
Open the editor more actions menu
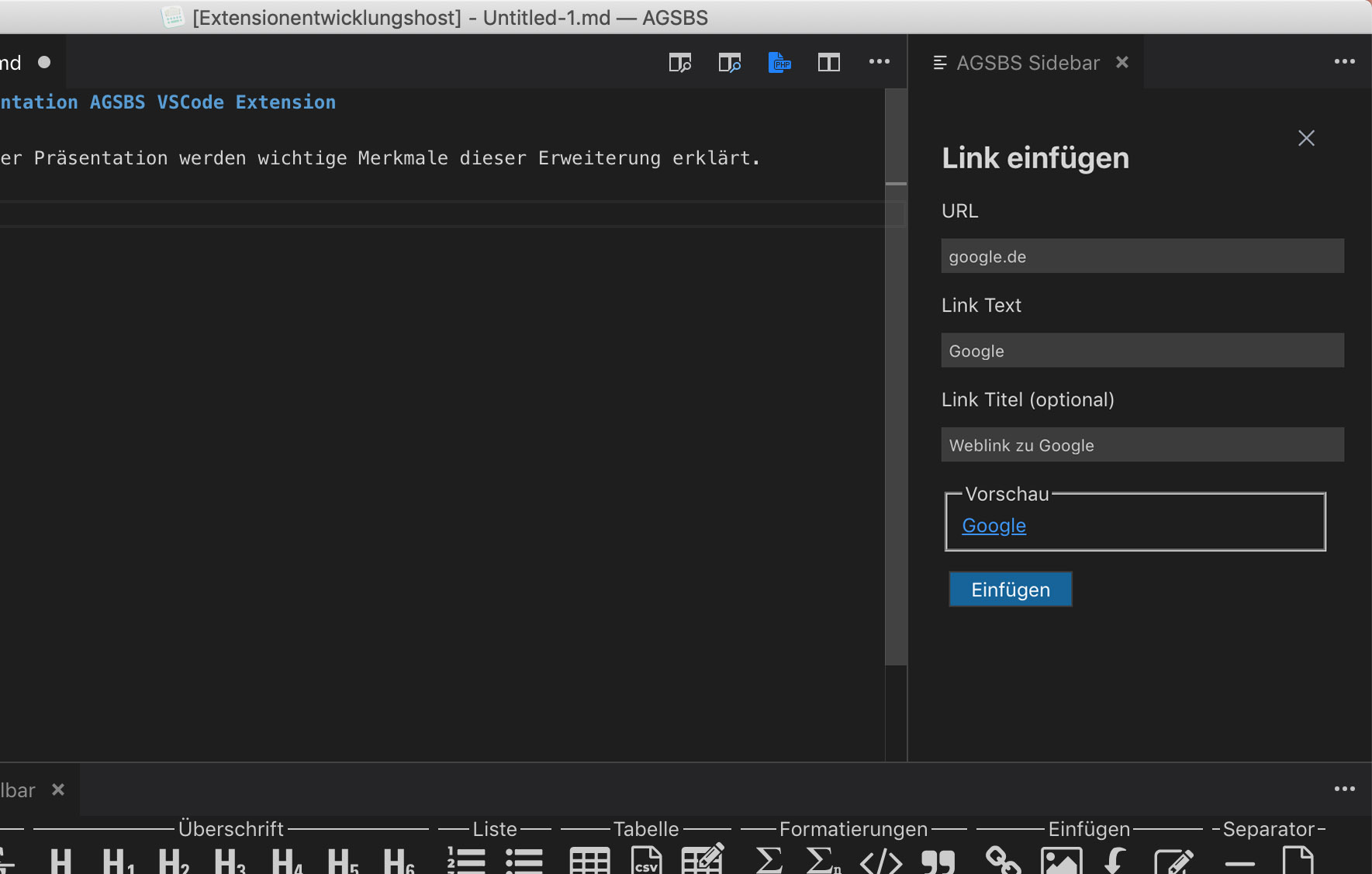point(880,62)
